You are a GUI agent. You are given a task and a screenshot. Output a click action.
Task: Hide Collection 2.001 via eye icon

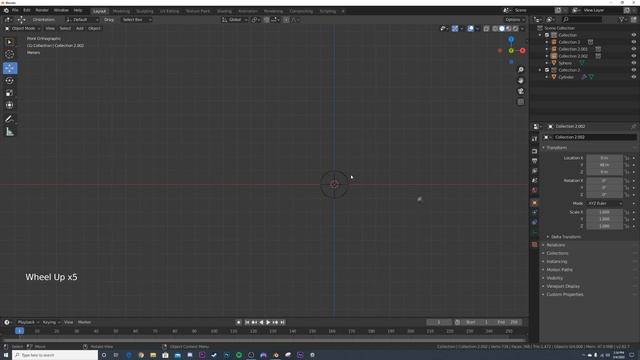tap(633, 49)
